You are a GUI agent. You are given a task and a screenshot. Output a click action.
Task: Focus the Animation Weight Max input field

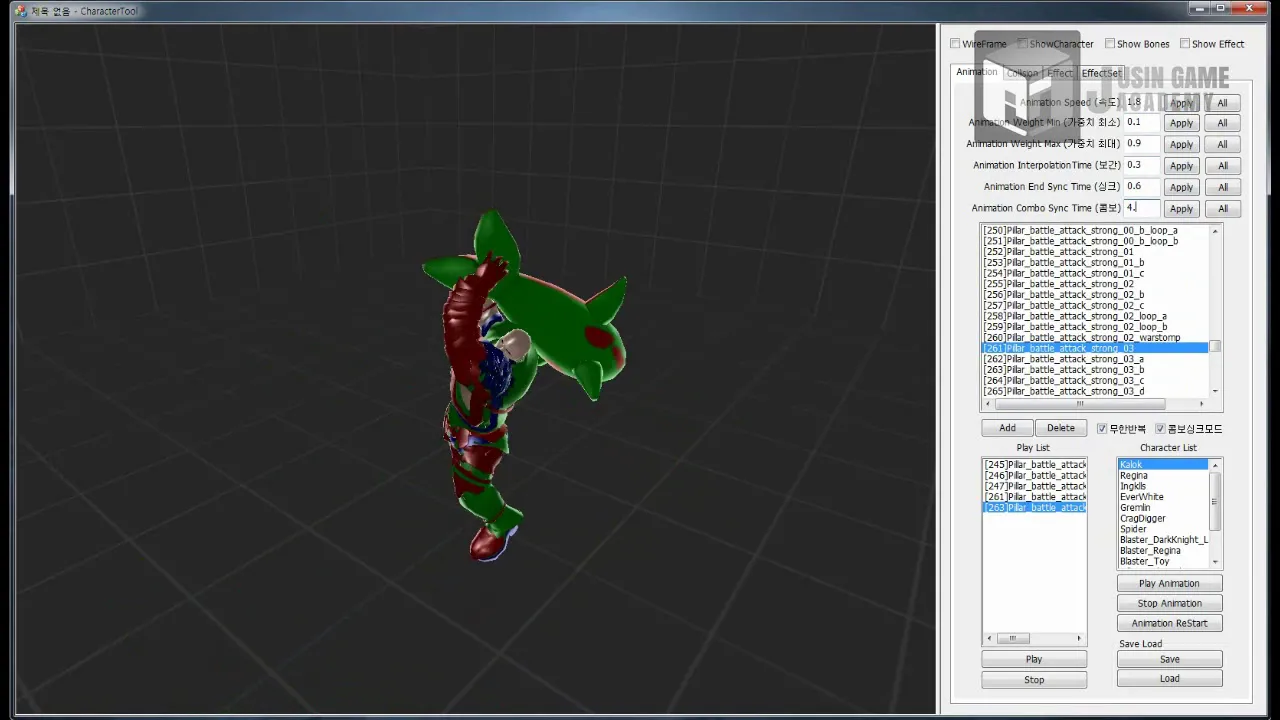pos(1142,144)
